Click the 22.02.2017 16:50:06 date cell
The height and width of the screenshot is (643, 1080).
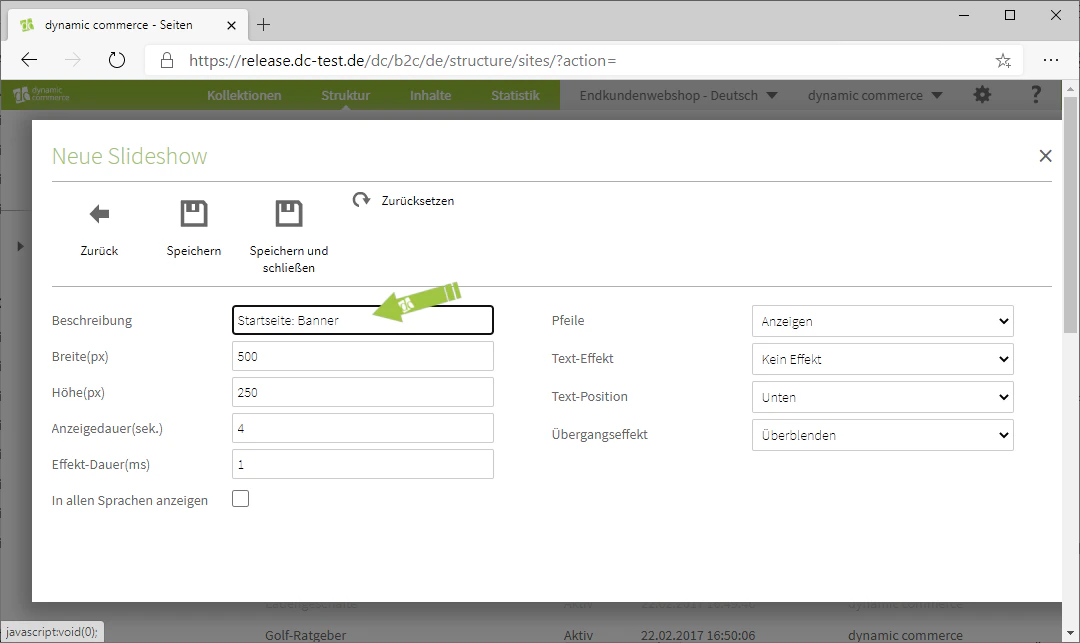(698, 635)
